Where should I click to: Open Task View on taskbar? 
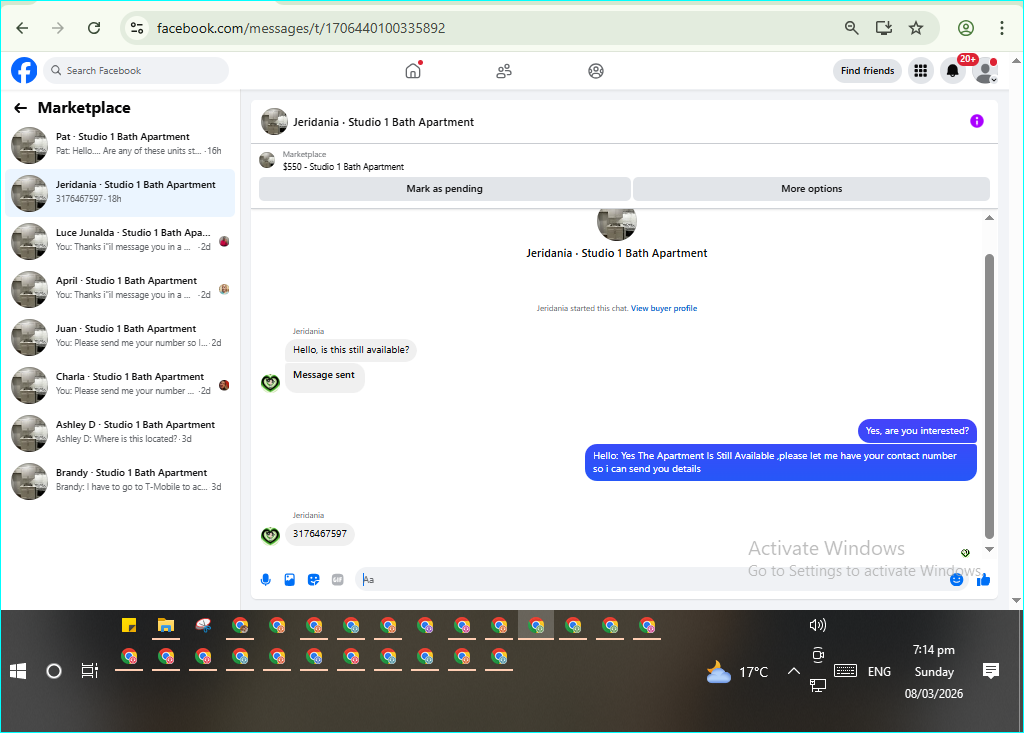click(89, 671)
